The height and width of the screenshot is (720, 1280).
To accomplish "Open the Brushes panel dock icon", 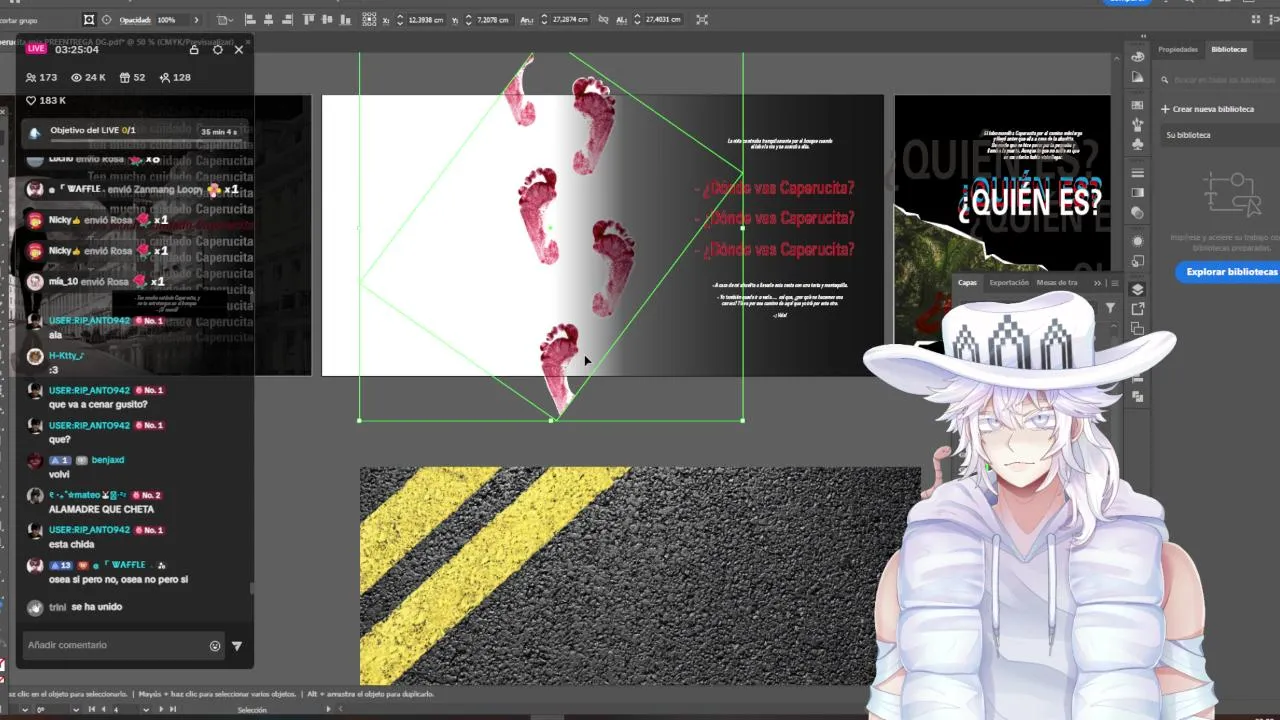I will pyautogui.click(x=1138, y=124).
